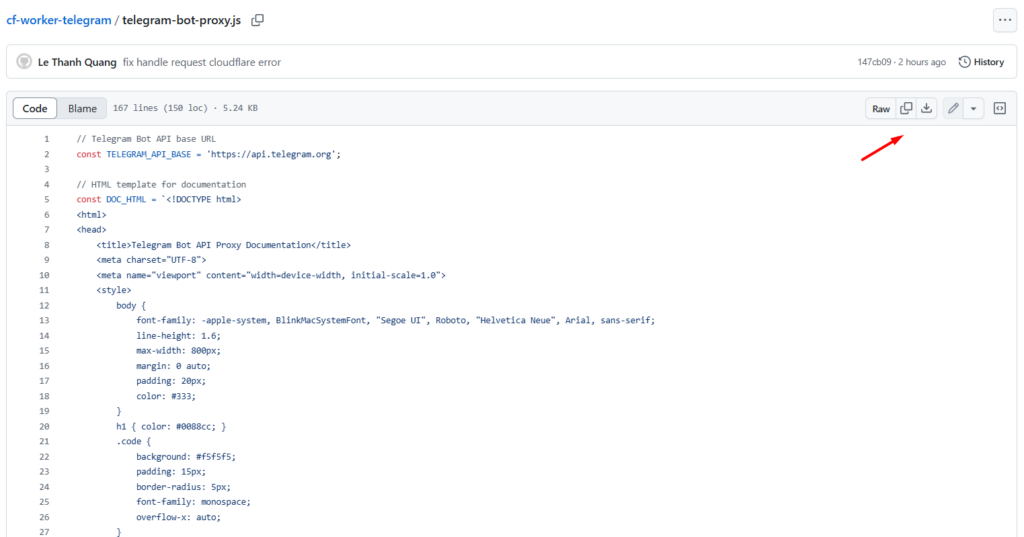1024x537 pixels.
Task: Click font-family: -apple-system line
Action: click(x=395, y=320)
